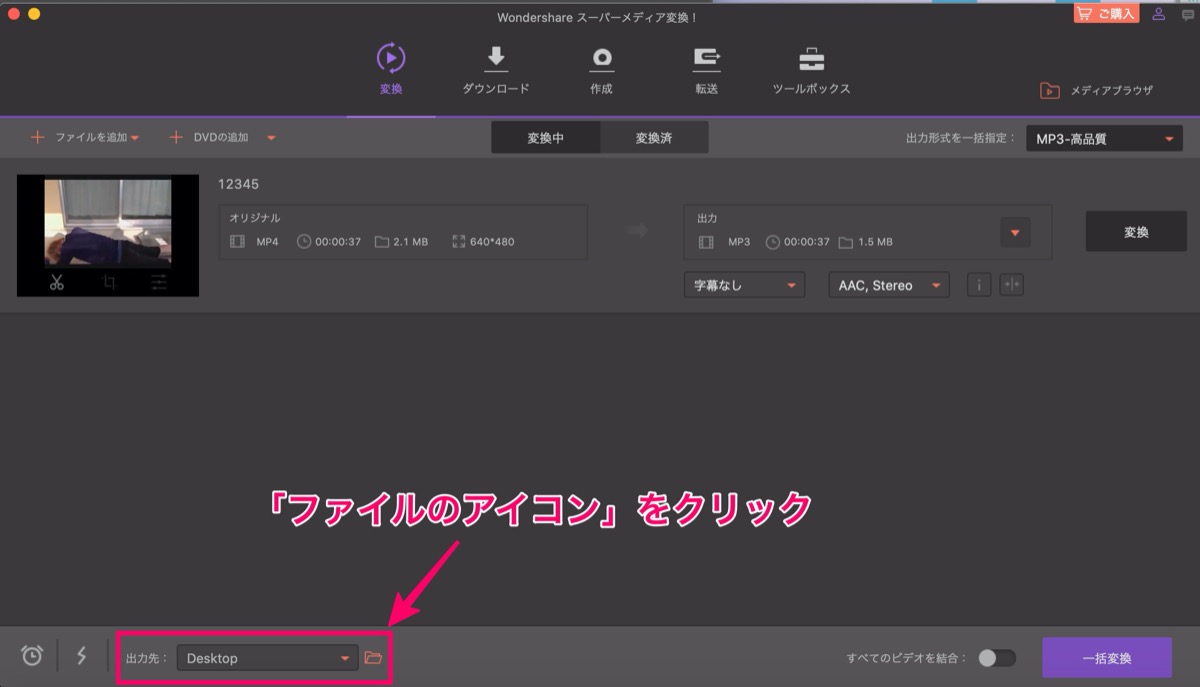Select the 変換中 tab
Viewport: 1200px width, 687px height.
point(546,138)
